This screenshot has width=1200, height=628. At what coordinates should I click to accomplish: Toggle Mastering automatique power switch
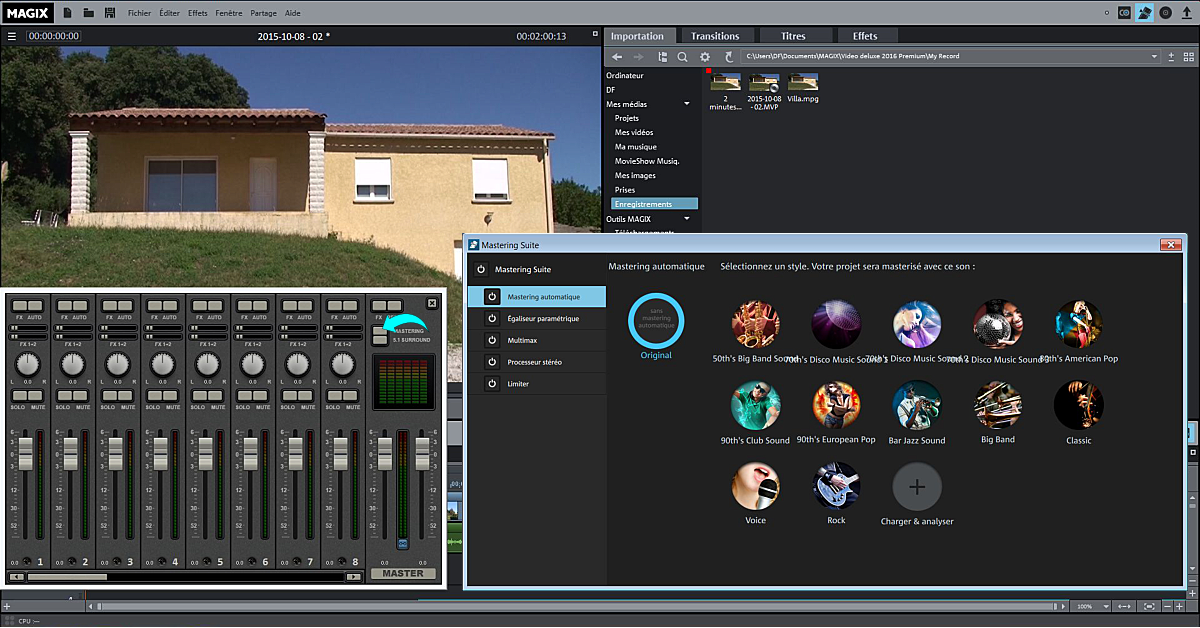point(491,297)
